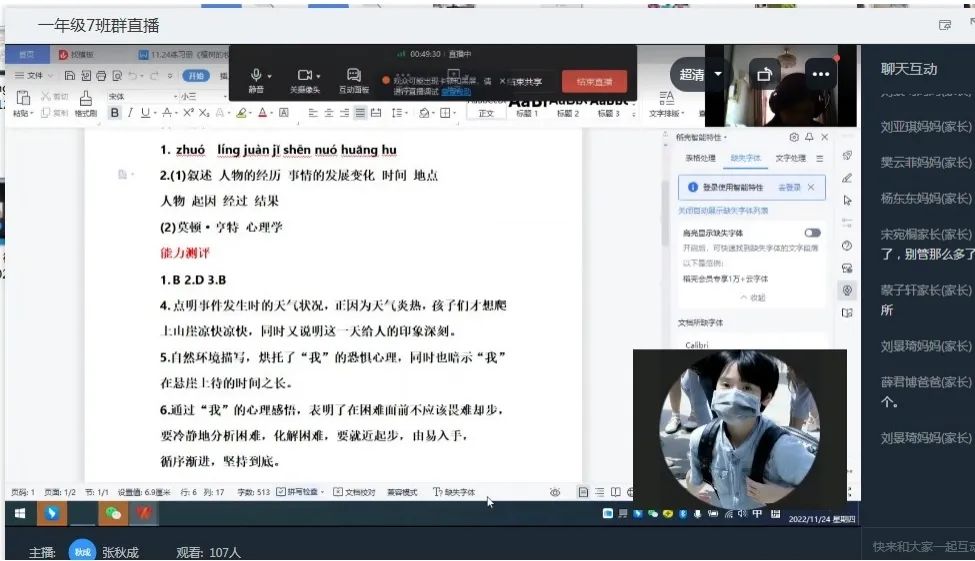Toggle the eye protection view icon in status bar

(555, 492)
